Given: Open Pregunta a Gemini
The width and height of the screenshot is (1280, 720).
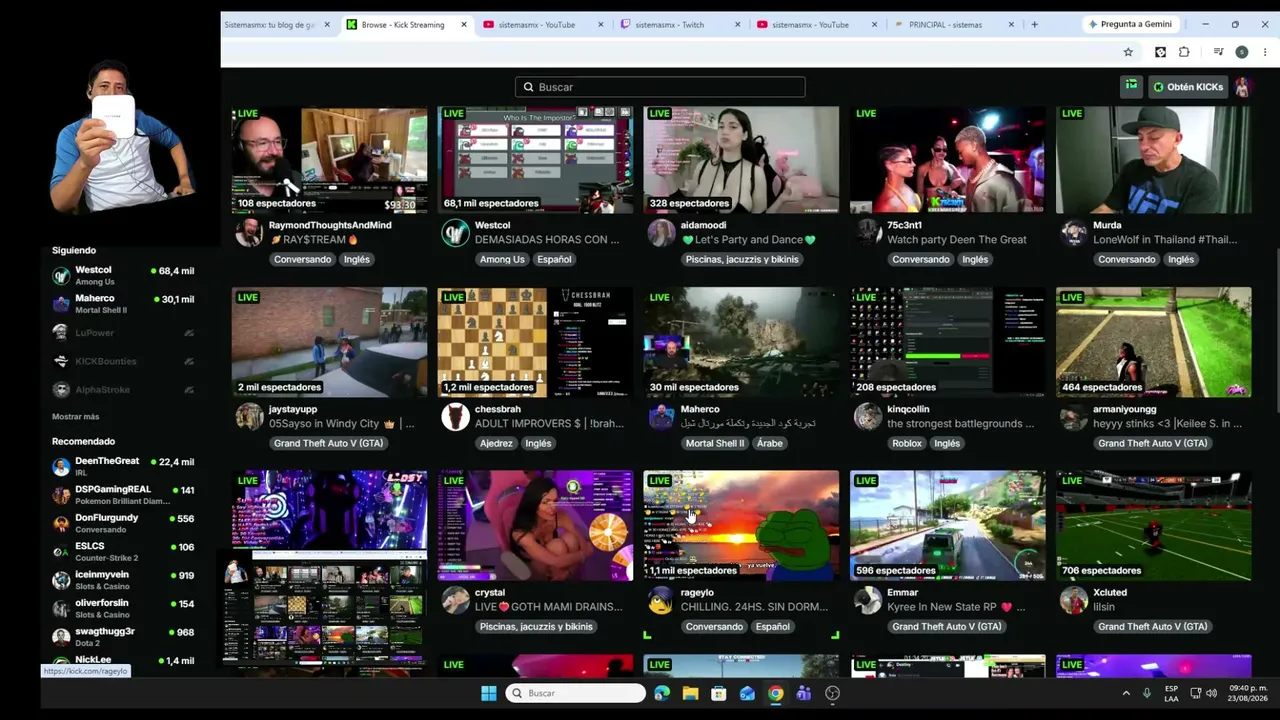Looking at the screenshot, I should (x=1130, y=24).
